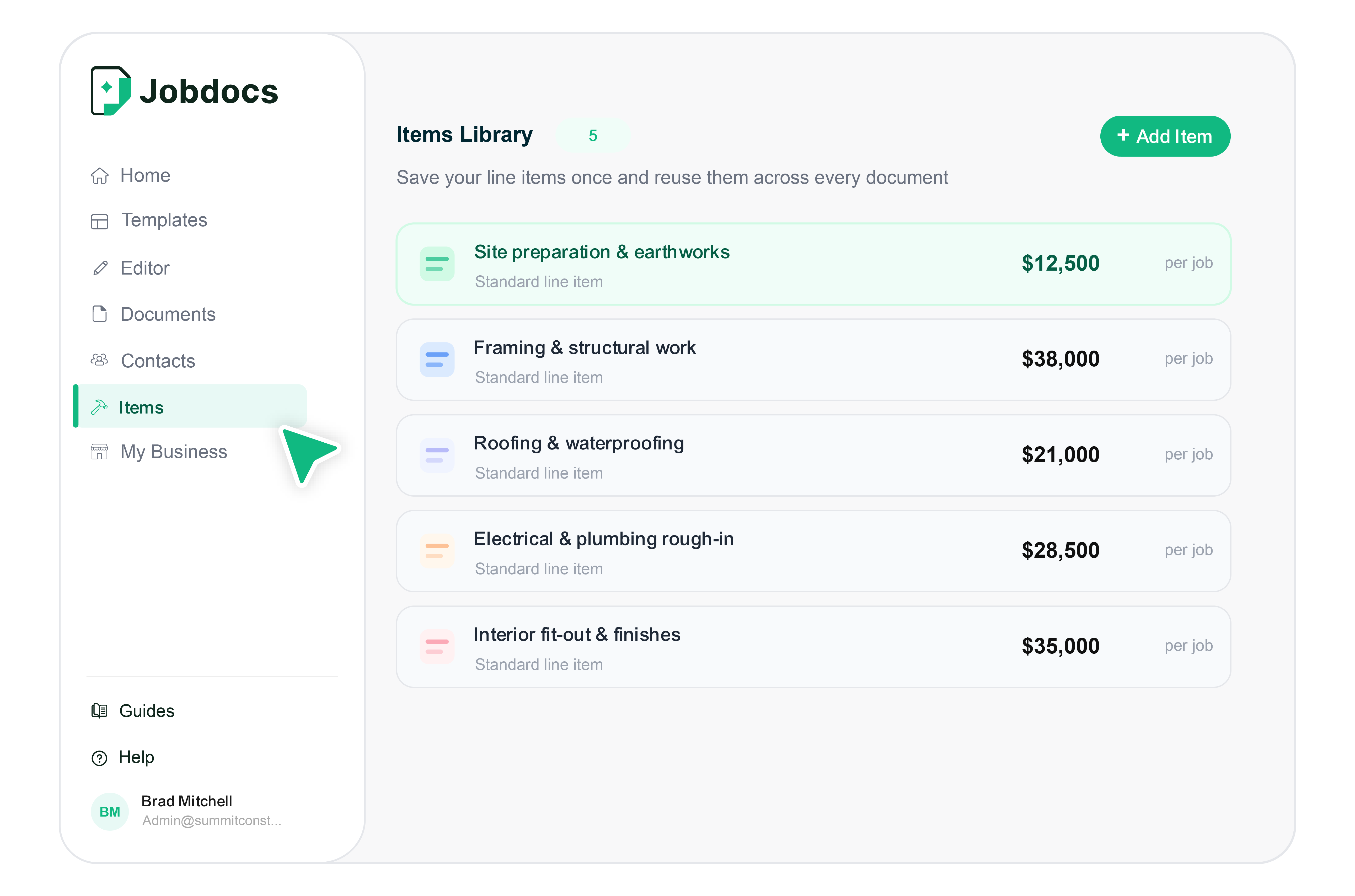Click the Items hammer icon

click(99, 407)
